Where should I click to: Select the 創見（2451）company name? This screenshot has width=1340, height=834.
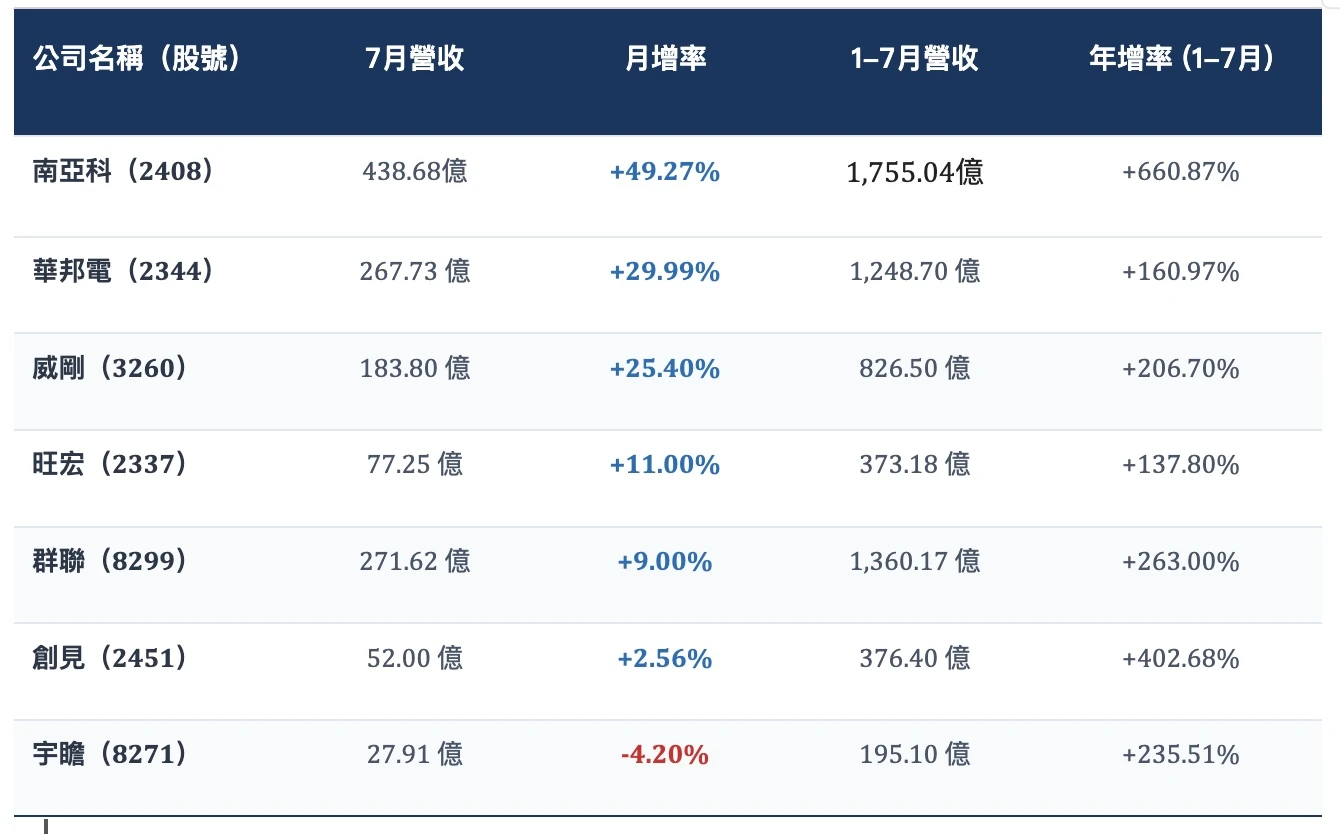pyautogui.click(x=110, y=658)
